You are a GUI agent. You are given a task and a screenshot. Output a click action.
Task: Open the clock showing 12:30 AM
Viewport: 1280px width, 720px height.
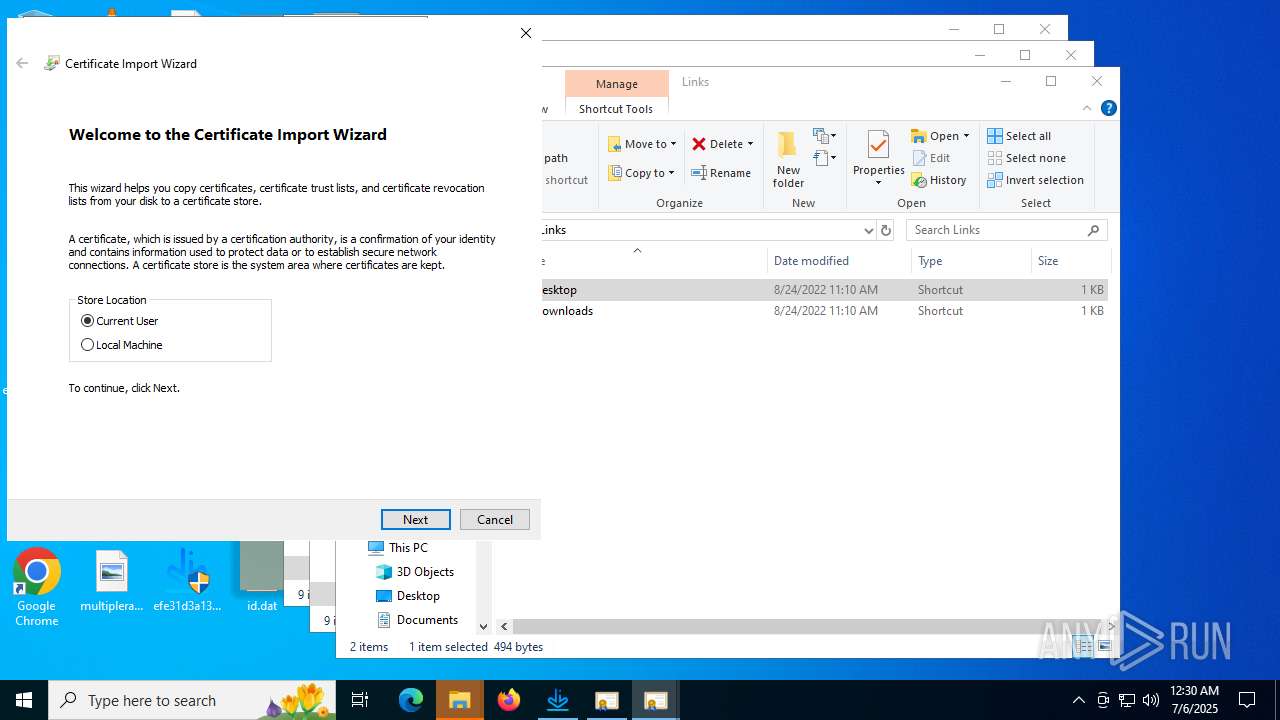pos(1194,700)
